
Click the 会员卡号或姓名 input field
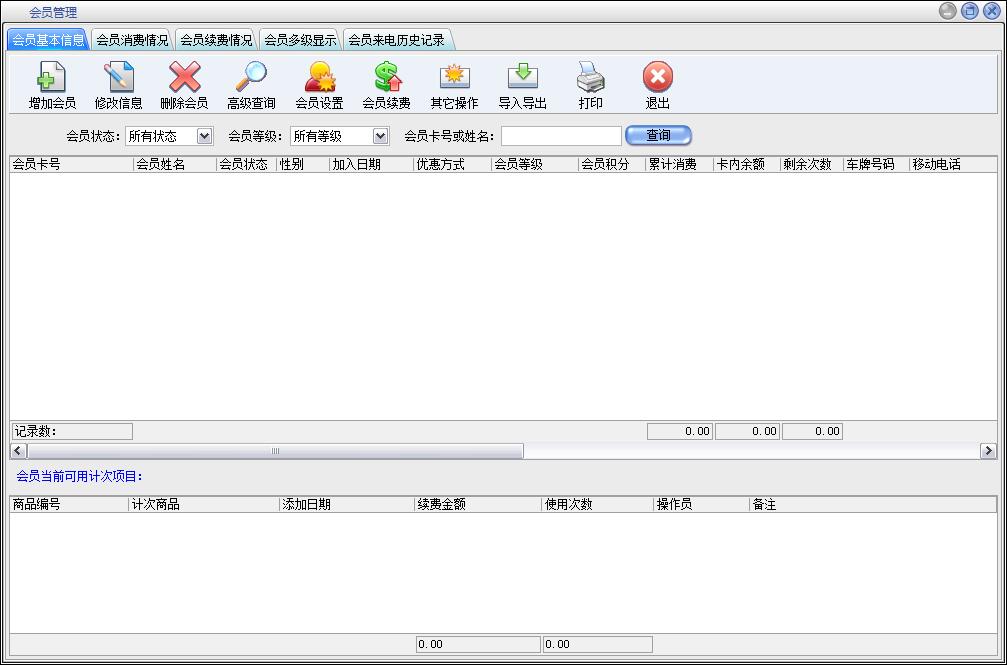pos(561,136)
